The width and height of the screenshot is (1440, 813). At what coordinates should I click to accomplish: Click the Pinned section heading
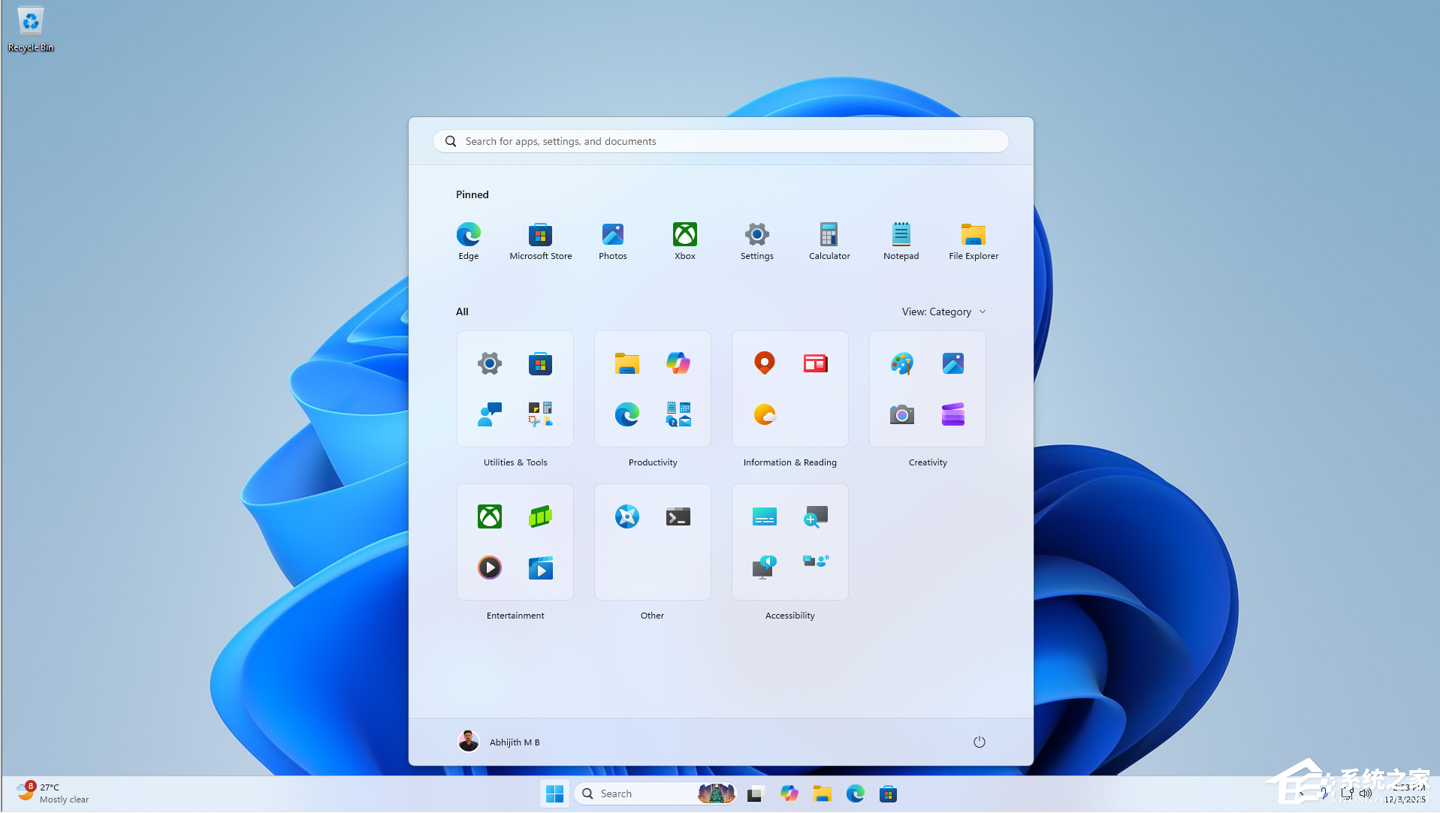click(x=472, y=195)
